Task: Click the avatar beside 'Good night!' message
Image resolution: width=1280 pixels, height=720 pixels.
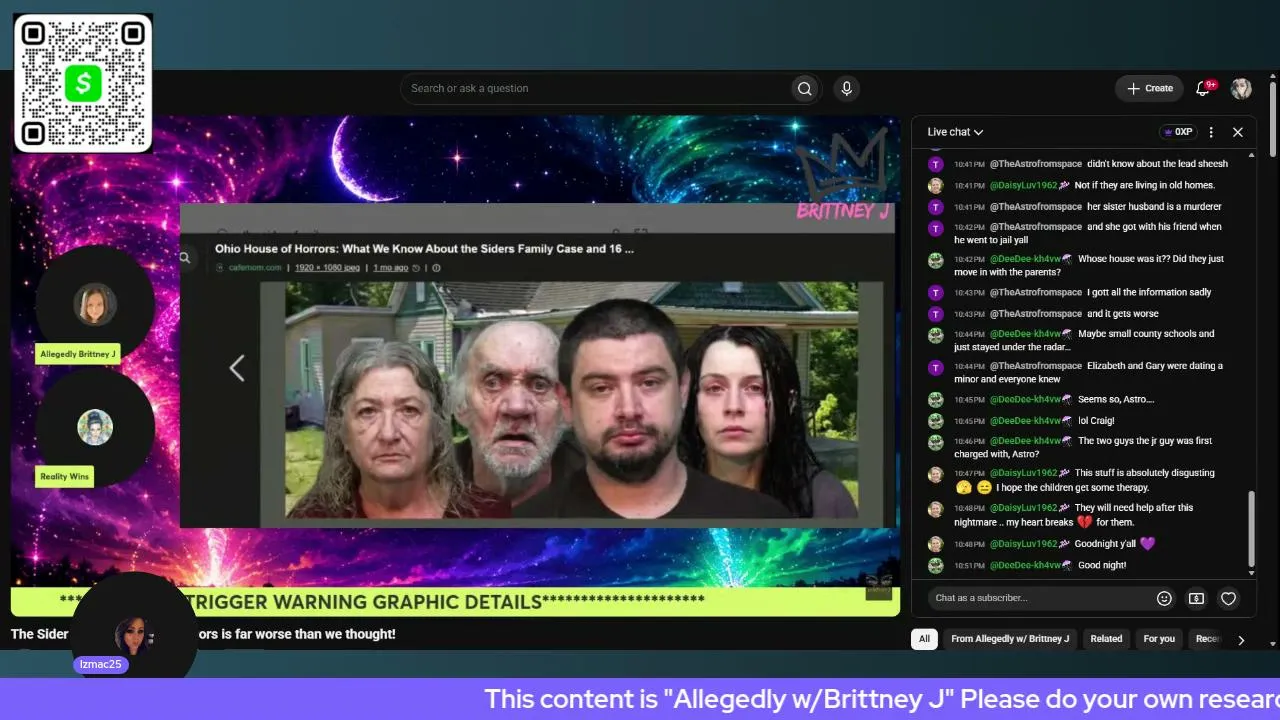Action: click(x=935, y=566)
